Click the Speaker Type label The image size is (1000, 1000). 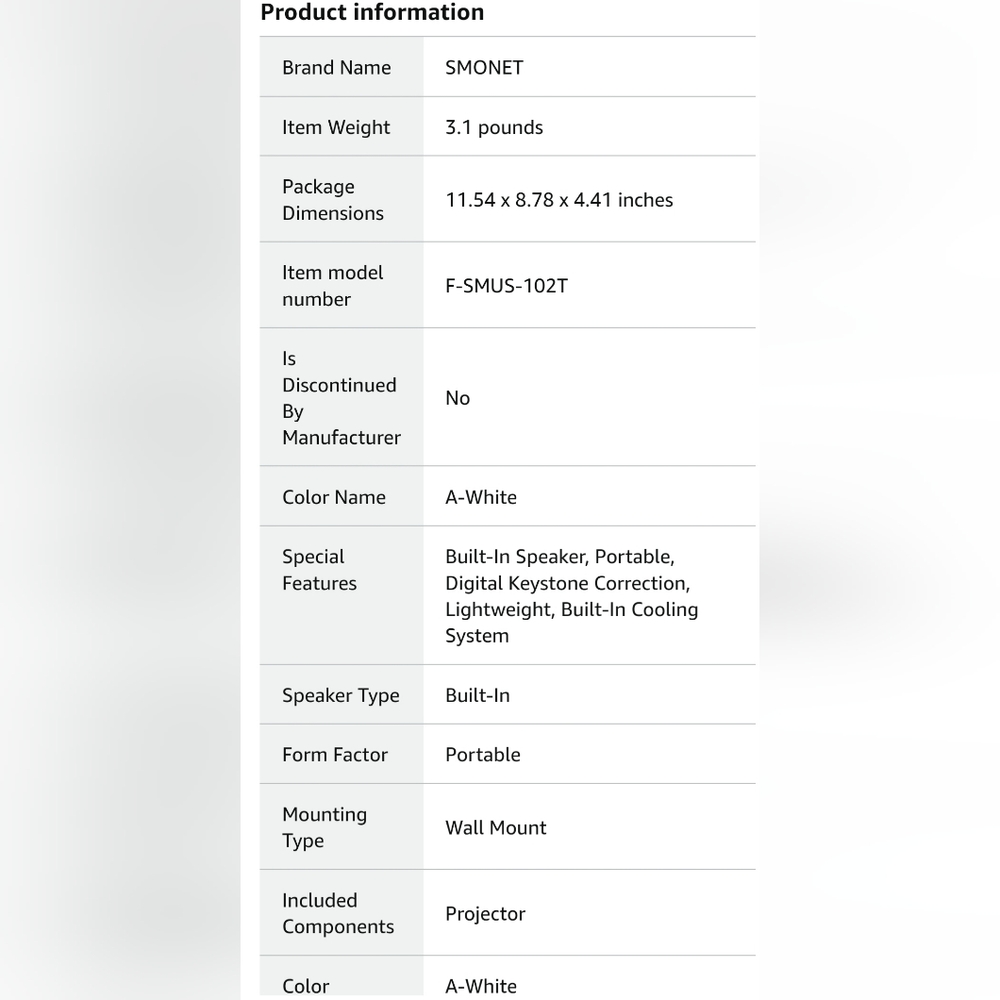pyautogui.click(x=341, y=695)
